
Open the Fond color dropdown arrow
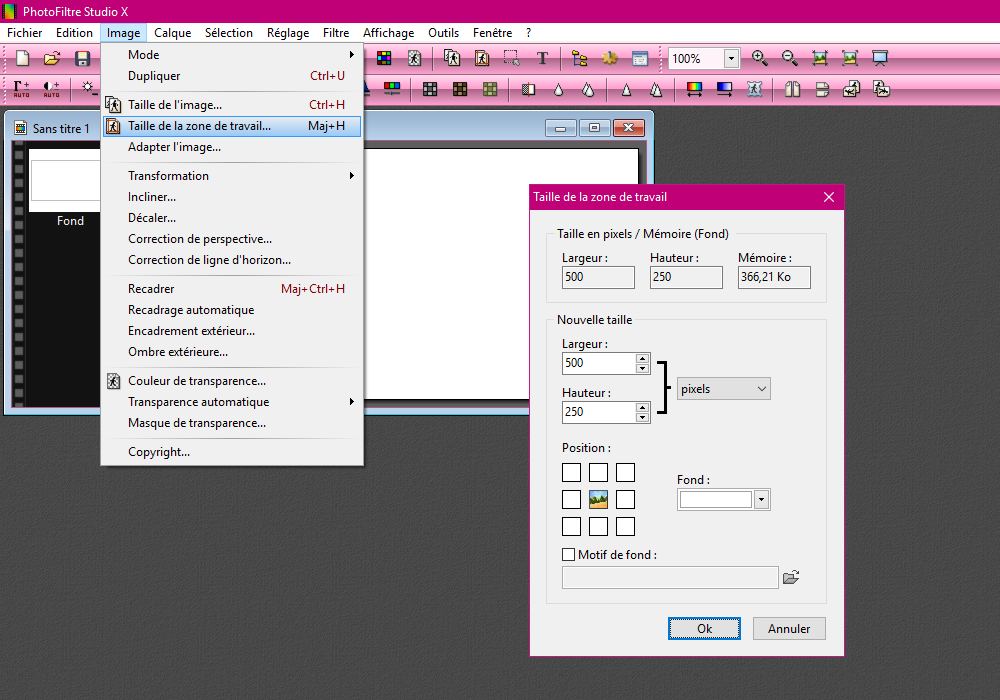761,500
